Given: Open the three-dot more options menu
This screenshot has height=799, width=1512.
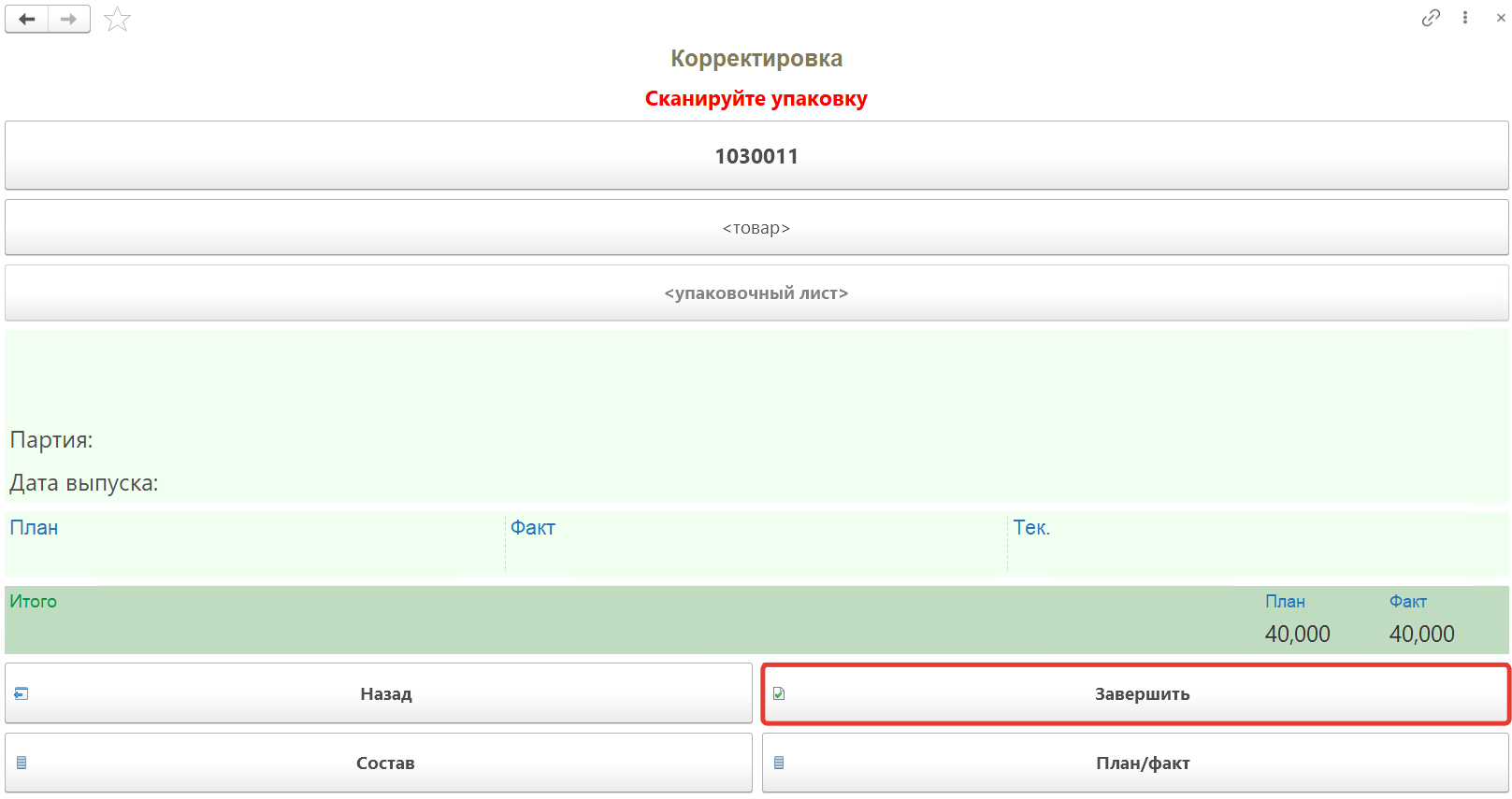Looking at the screenshot, I should point(1464,18).
